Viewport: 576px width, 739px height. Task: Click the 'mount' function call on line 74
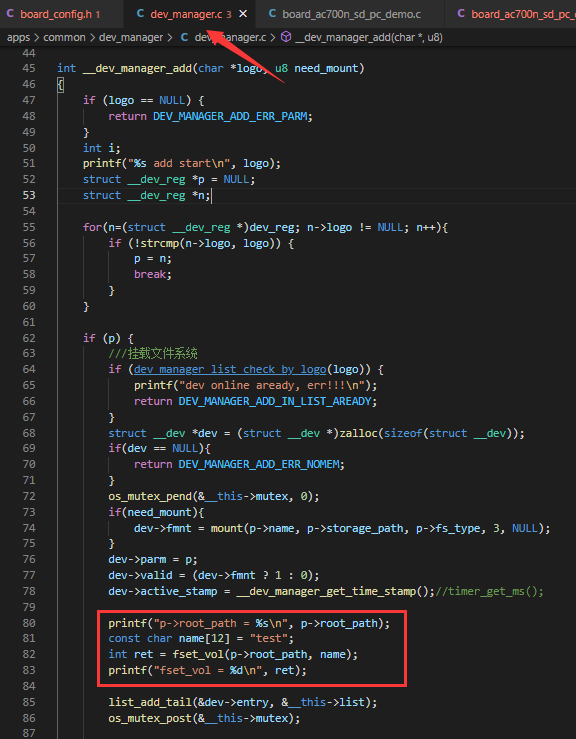tap(226, 528)
